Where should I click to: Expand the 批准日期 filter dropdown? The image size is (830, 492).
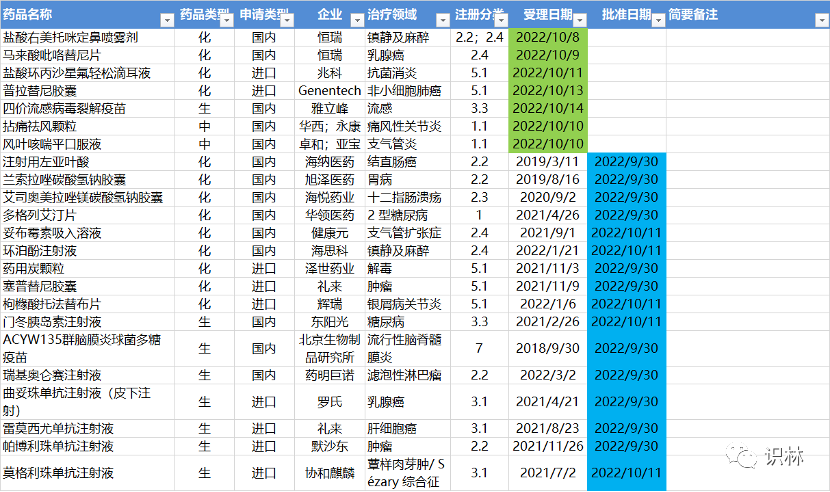pyautogui.click(x=658, y=19)
